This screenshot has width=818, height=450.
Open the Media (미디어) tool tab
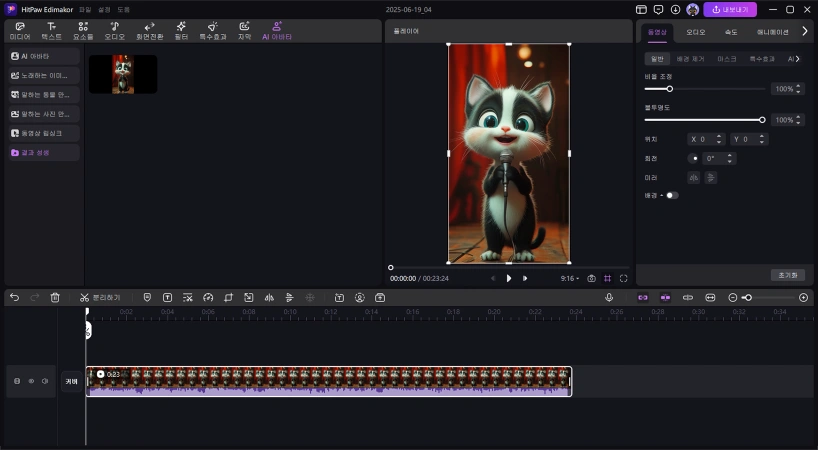coord(20,31)
